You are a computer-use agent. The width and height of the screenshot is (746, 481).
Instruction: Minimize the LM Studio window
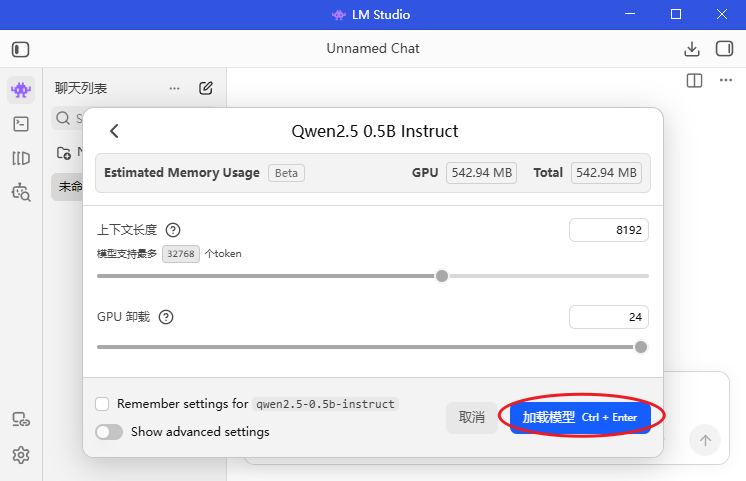pyautogui.click(x=630, y=14)
